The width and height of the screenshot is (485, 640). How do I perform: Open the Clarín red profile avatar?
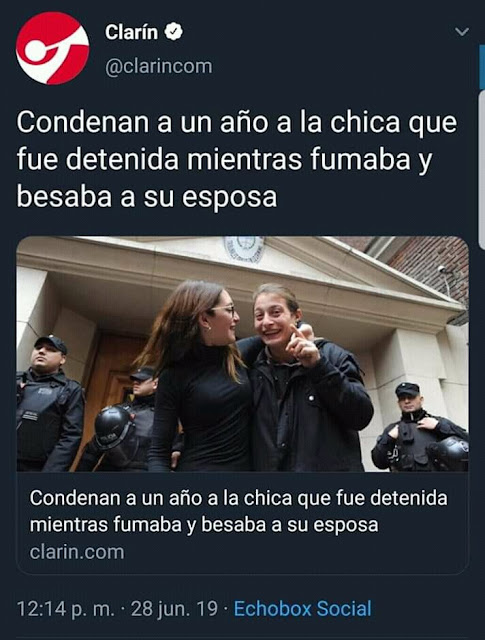pos(52,48)
